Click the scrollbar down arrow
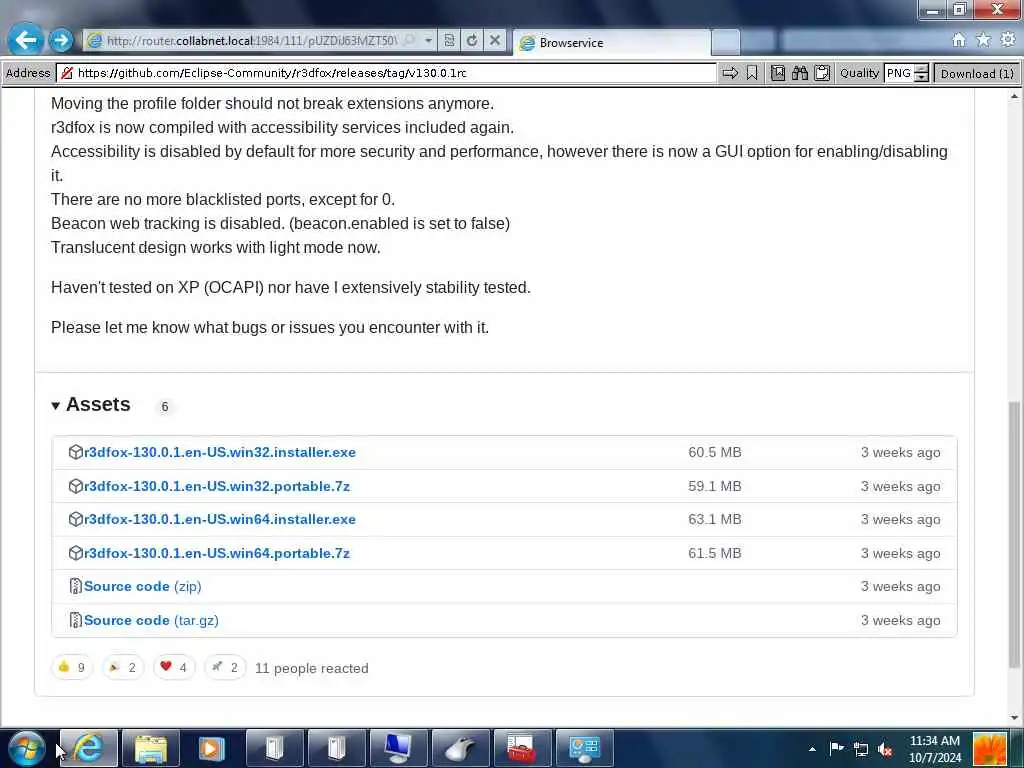1024x768 pixels. 1014,718
